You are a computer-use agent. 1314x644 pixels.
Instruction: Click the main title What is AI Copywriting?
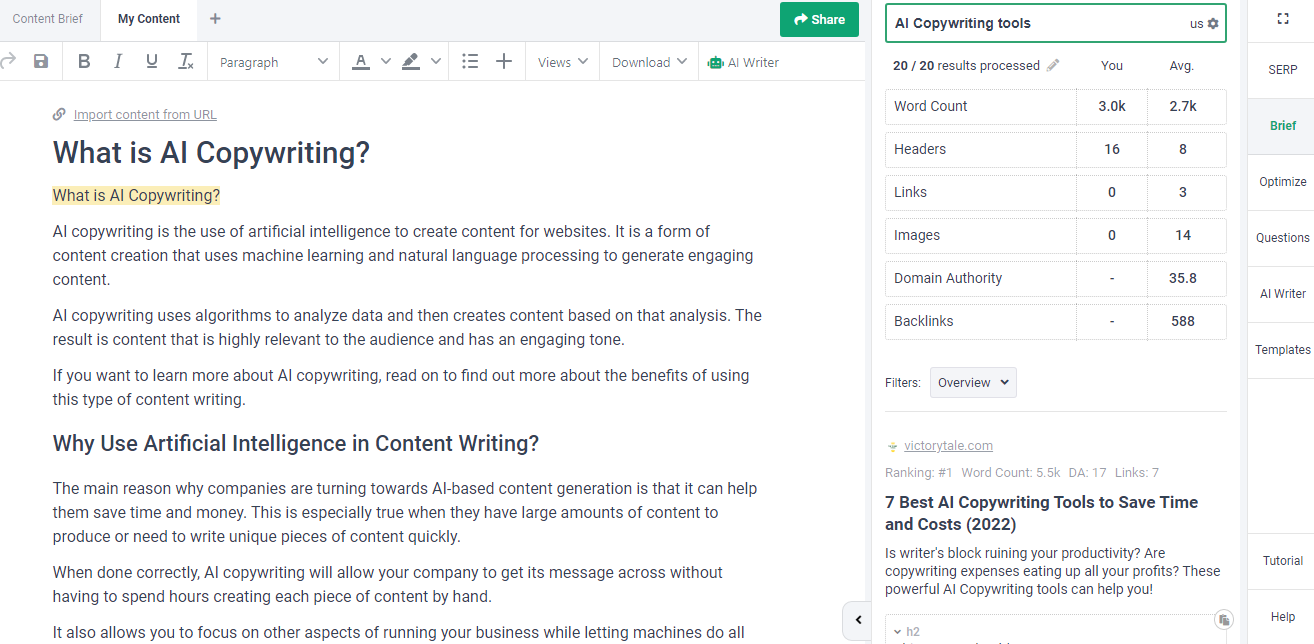click(x=211, y=153)
